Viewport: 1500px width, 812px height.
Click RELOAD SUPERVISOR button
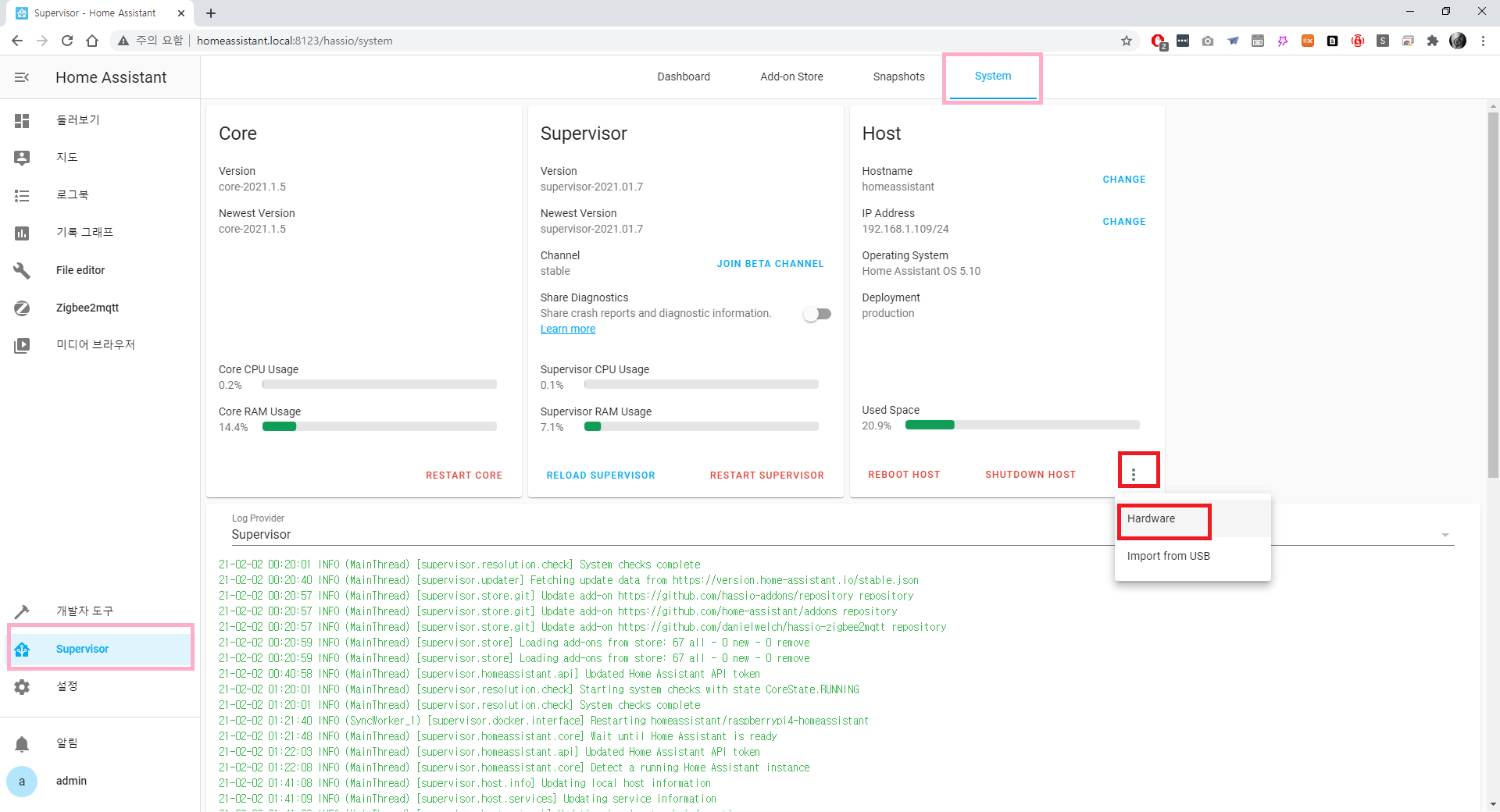(601, 475)
